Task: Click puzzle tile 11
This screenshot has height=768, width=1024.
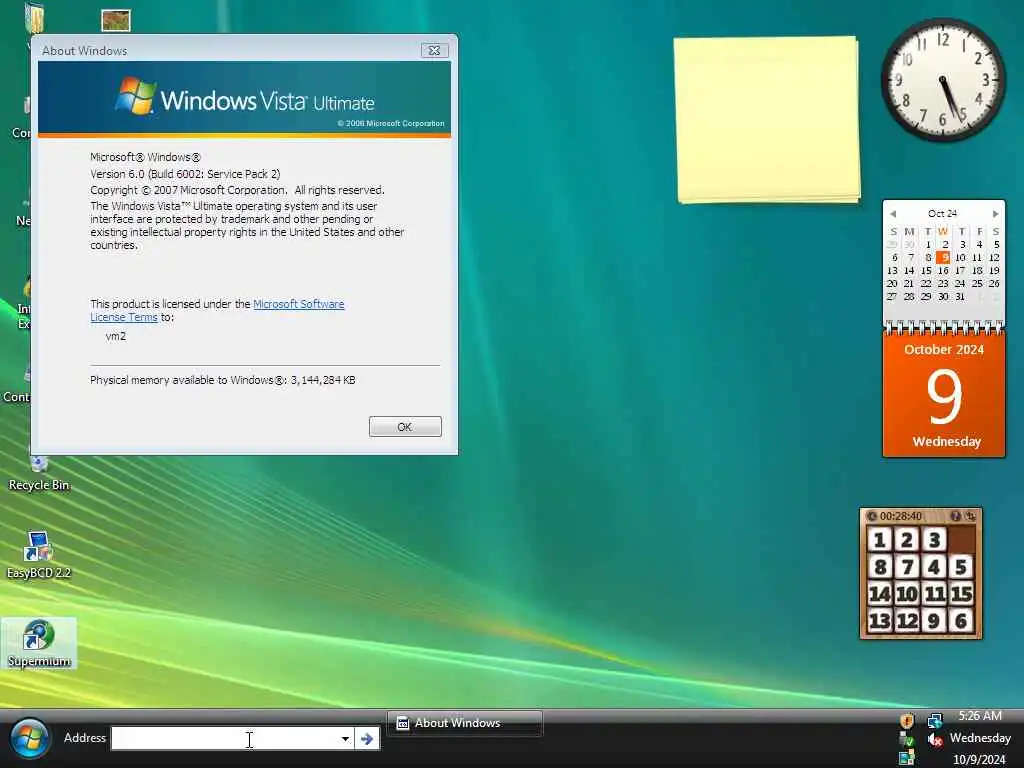Action: click(x=935, y=594)
